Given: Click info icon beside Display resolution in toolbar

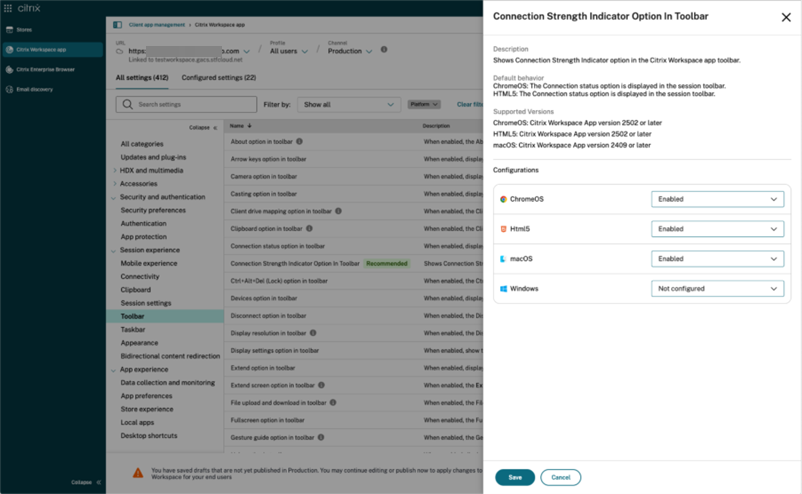Looking at the screenshot, I should pyautogui.click(x=313, y=333).
